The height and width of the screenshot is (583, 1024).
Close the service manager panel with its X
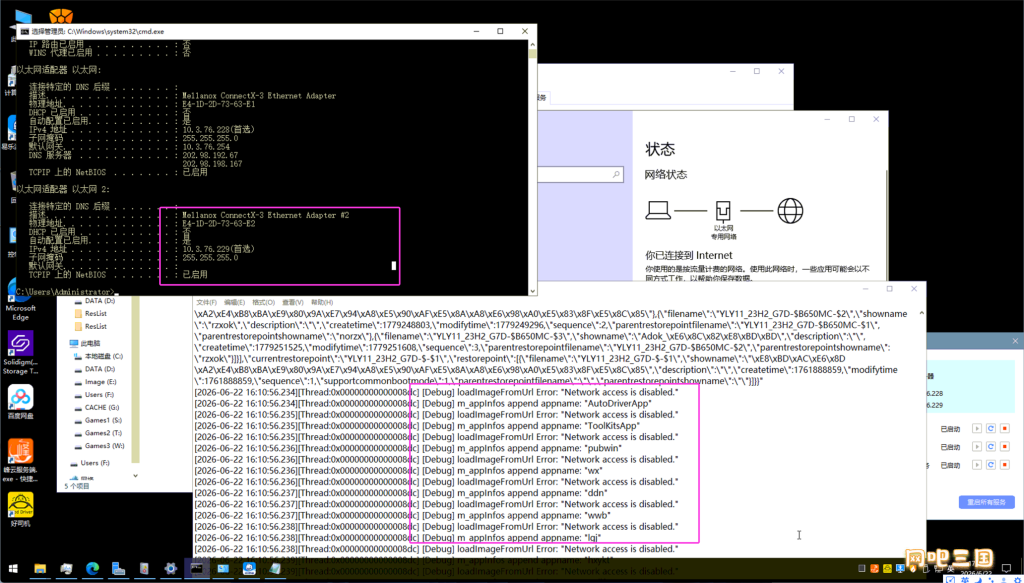tap(1014, 341)
